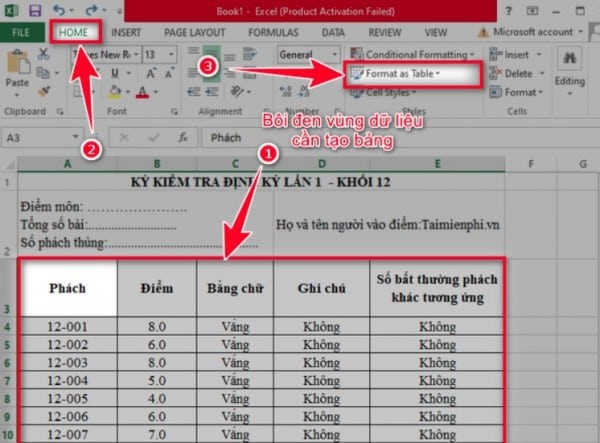Expand the Name Box dropdown arrow

click(x=75, y=137)
